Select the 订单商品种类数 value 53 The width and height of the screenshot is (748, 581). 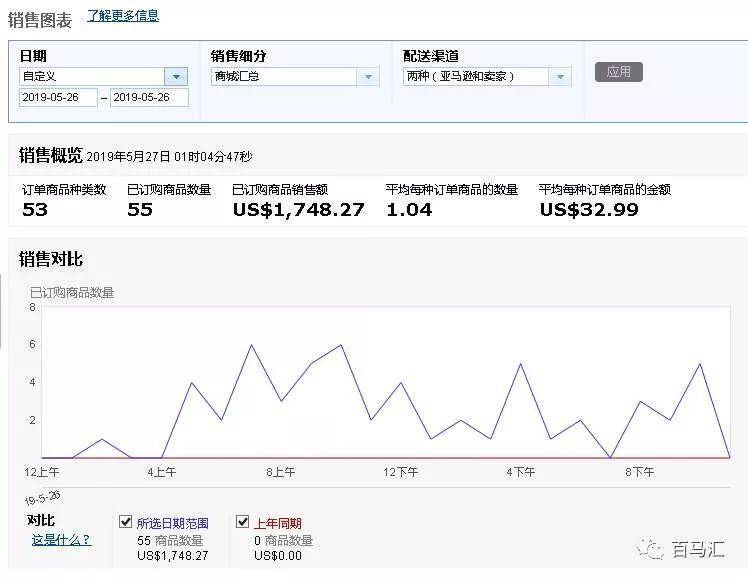pyautogui.click(x=35, y=210)
